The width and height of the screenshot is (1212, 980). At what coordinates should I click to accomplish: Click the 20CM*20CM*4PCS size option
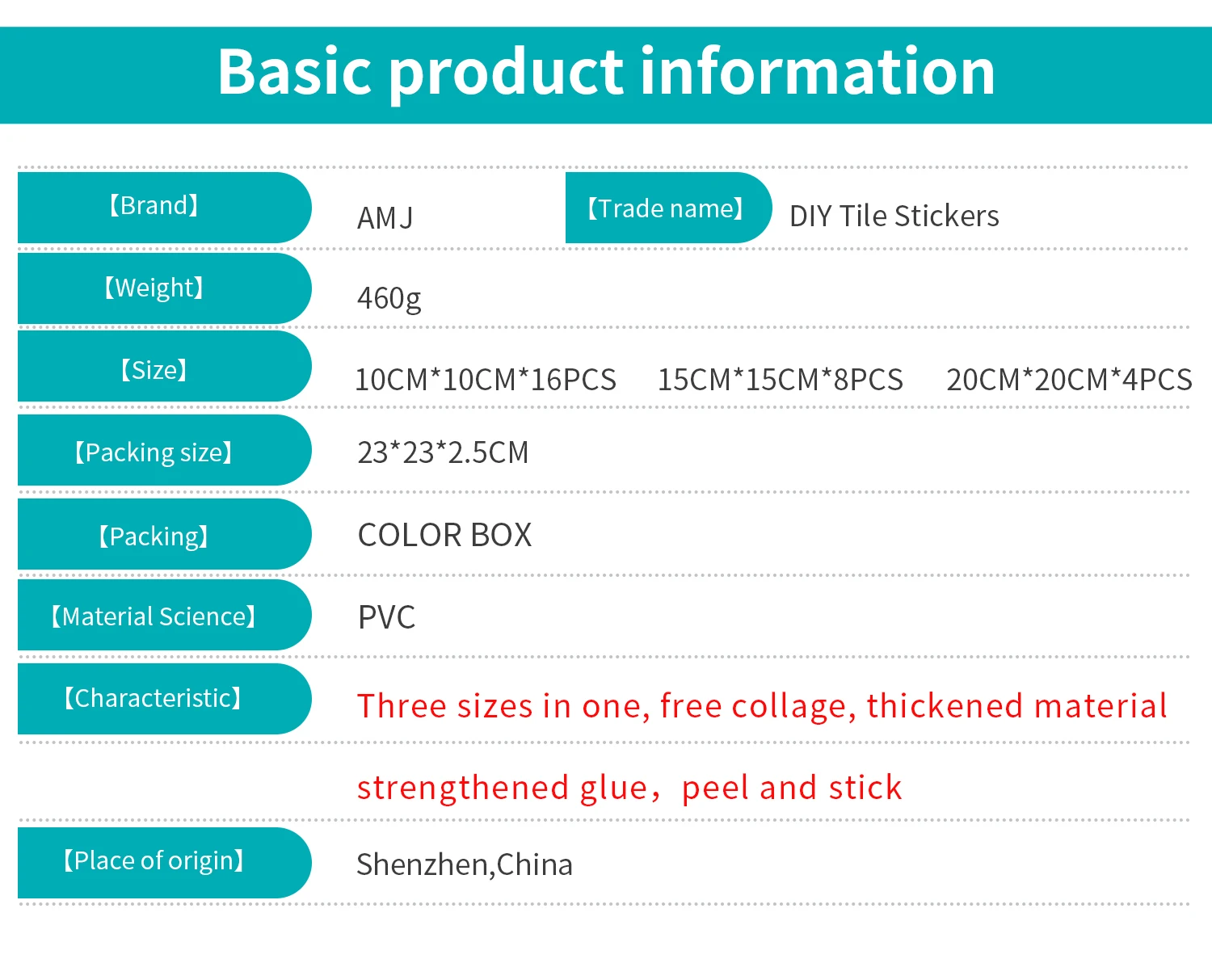point(1069,379)
